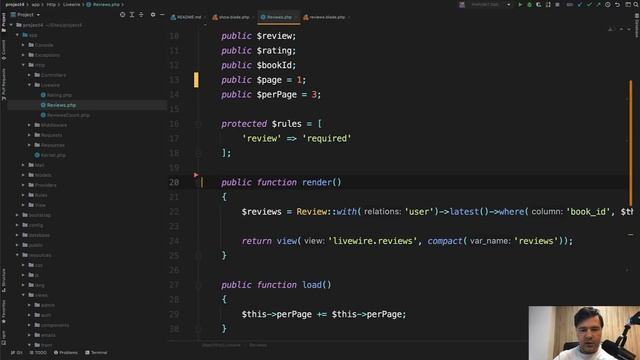Expand the database folder arrow
Screen dimensions: 640x360
click(17, 235)
